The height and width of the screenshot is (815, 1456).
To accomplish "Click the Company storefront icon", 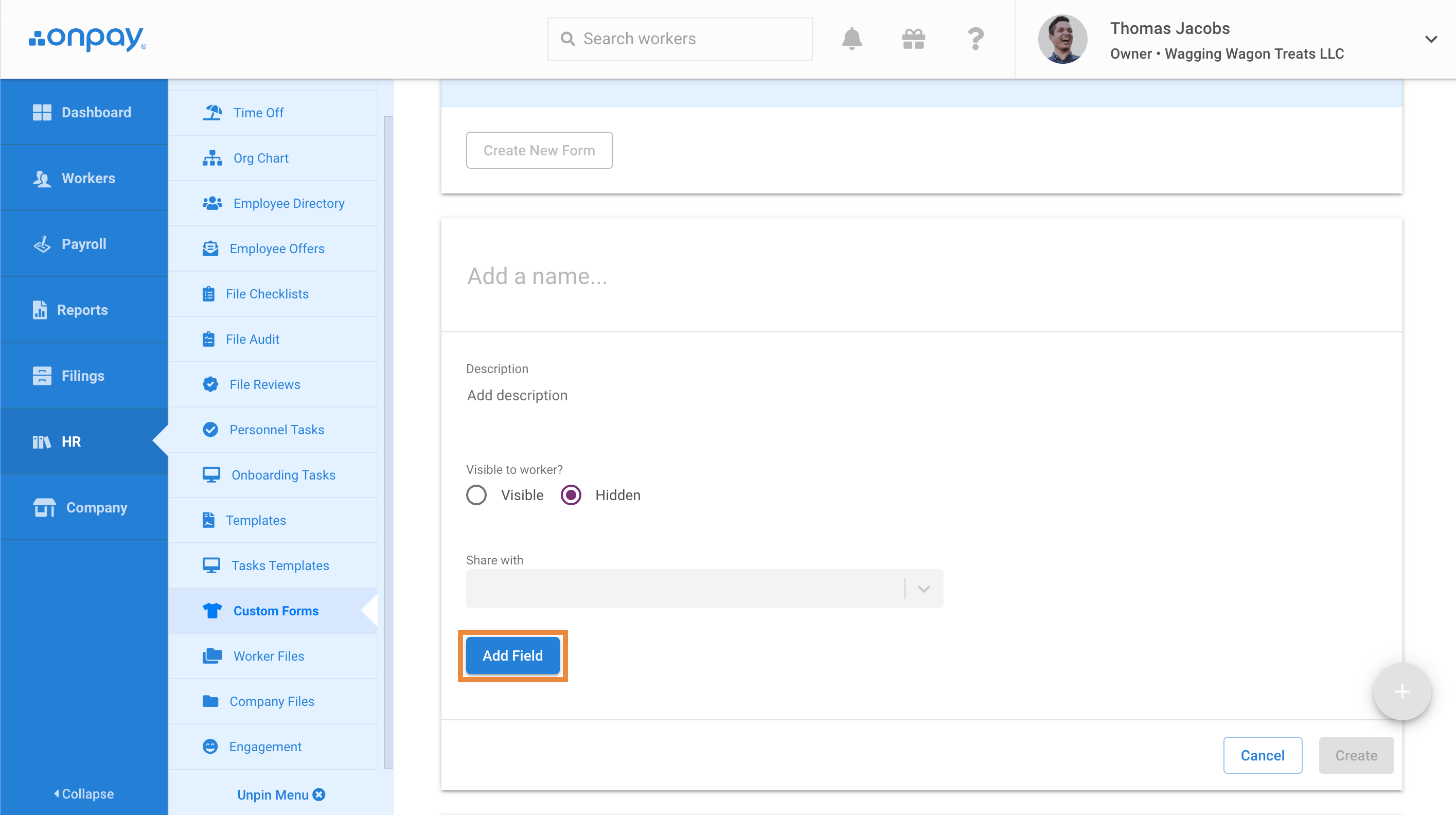I will coord(44,507).
